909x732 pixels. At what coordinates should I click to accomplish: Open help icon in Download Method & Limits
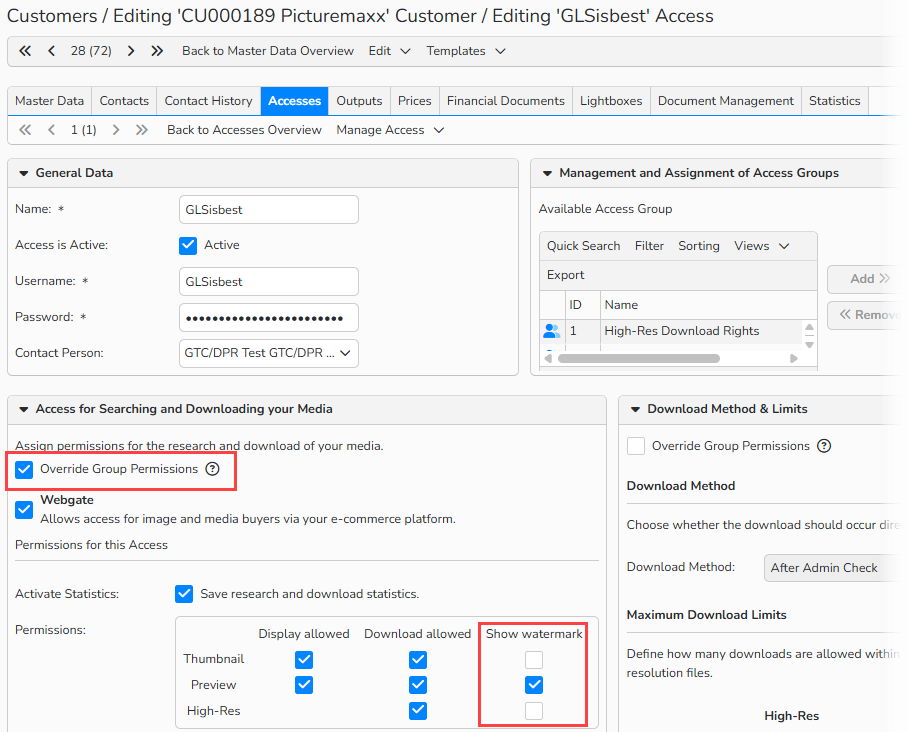(x=824, y=446)
